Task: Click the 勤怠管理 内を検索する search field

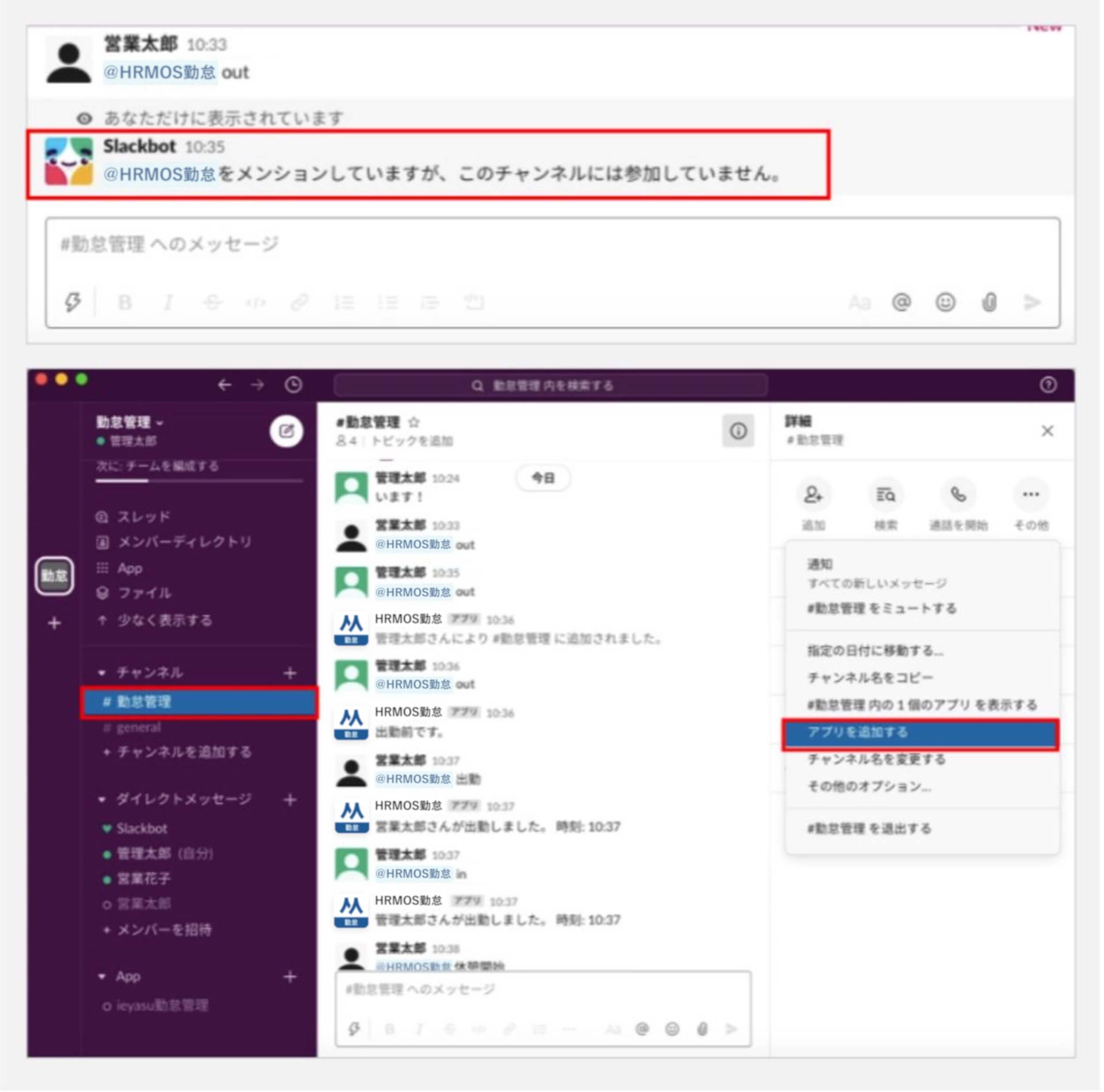Action: [x=550, y=386]
